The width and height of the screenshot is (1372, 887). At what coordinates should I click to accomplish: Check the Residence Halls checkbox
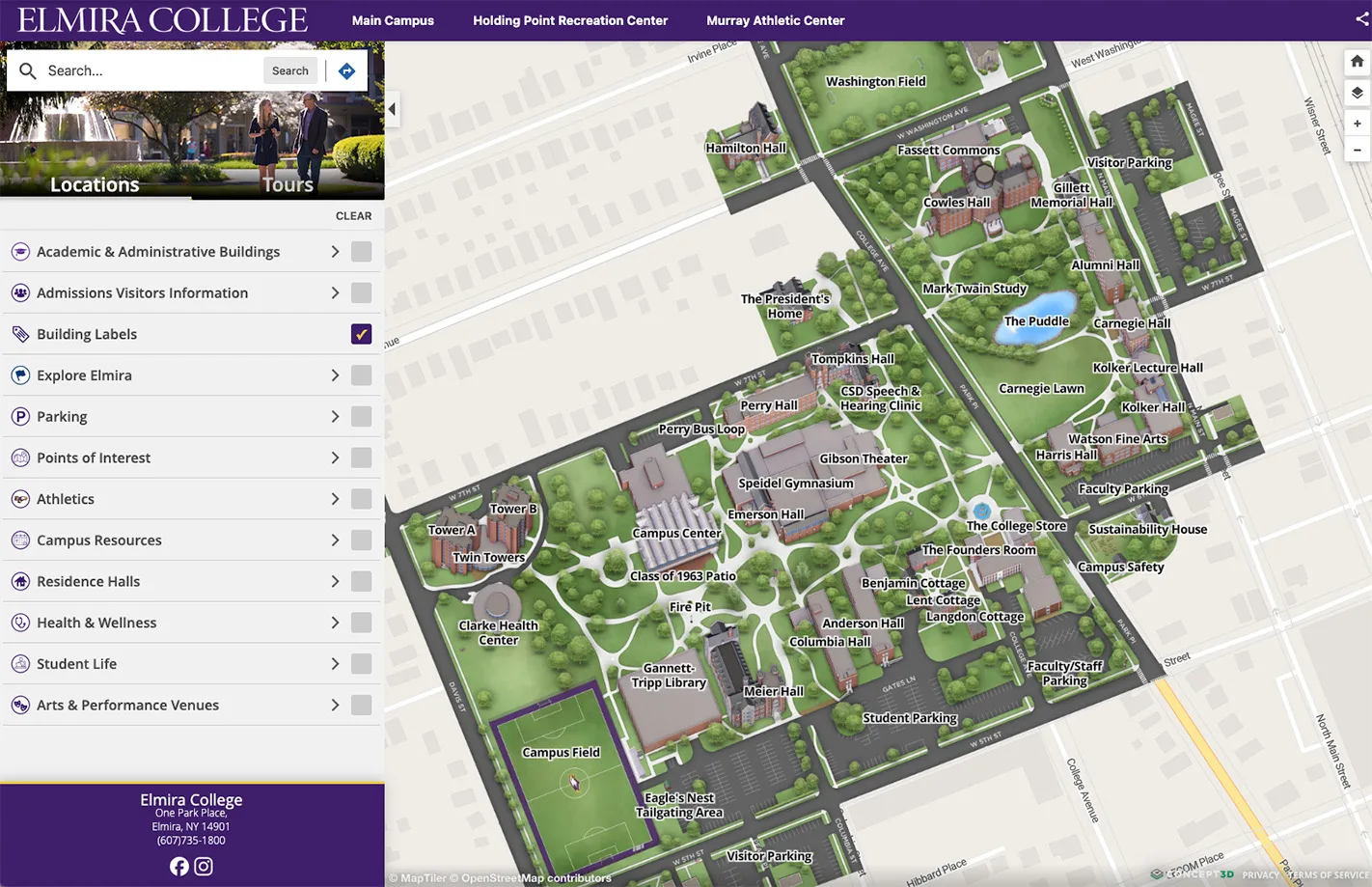click(361, 581)
